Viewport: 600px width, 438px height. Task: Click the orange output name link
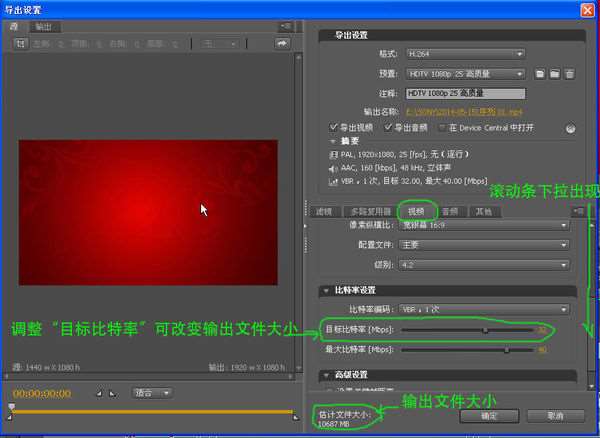tap(464, 112)
